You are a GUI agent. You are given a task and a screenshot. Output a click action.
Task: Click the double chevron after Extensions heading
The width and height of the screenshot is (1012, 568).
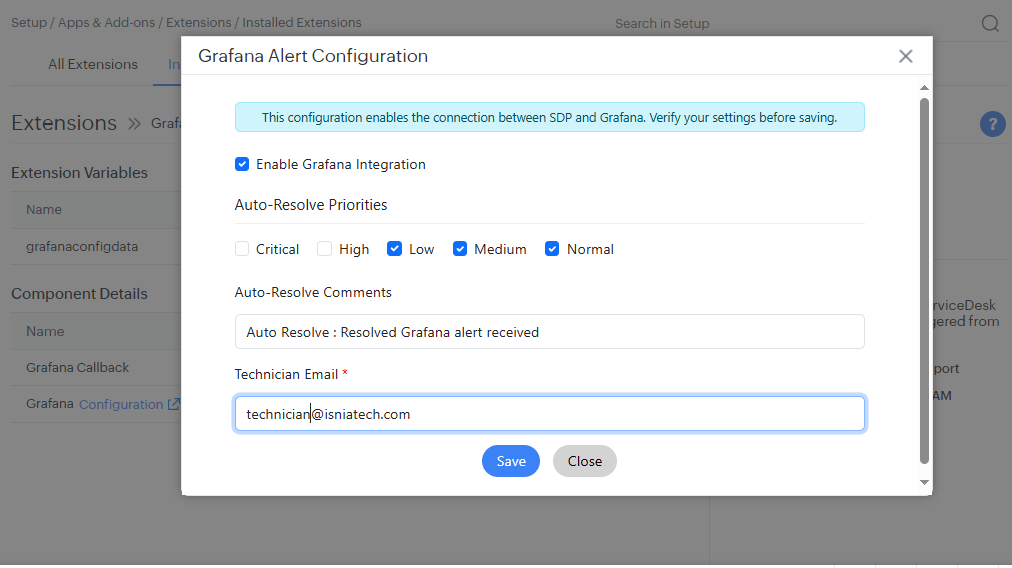point(134,124)
